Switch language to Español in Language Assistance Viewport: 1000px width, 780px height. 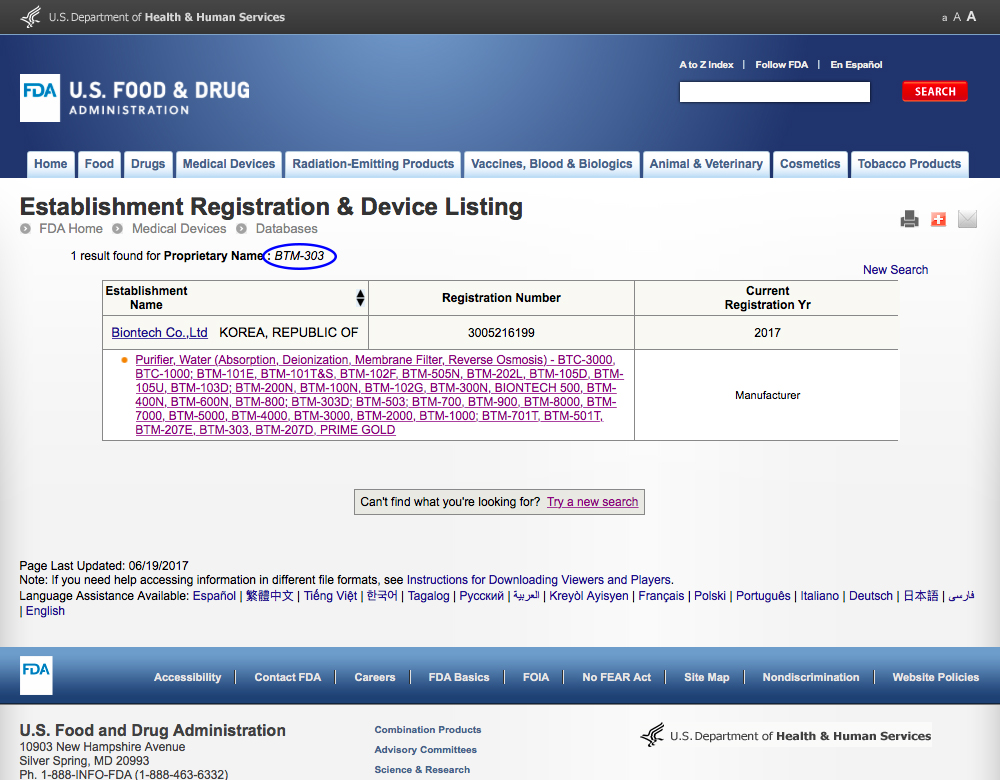214,596
